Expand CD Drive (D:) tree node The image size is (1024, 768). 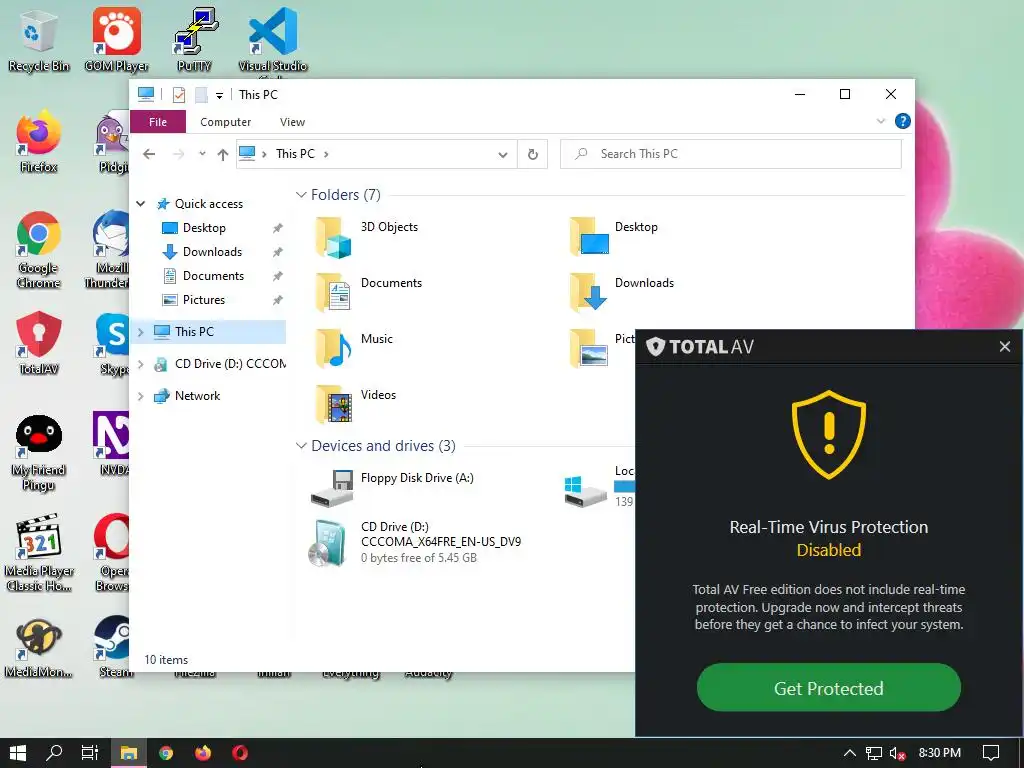tap(140, 364)
